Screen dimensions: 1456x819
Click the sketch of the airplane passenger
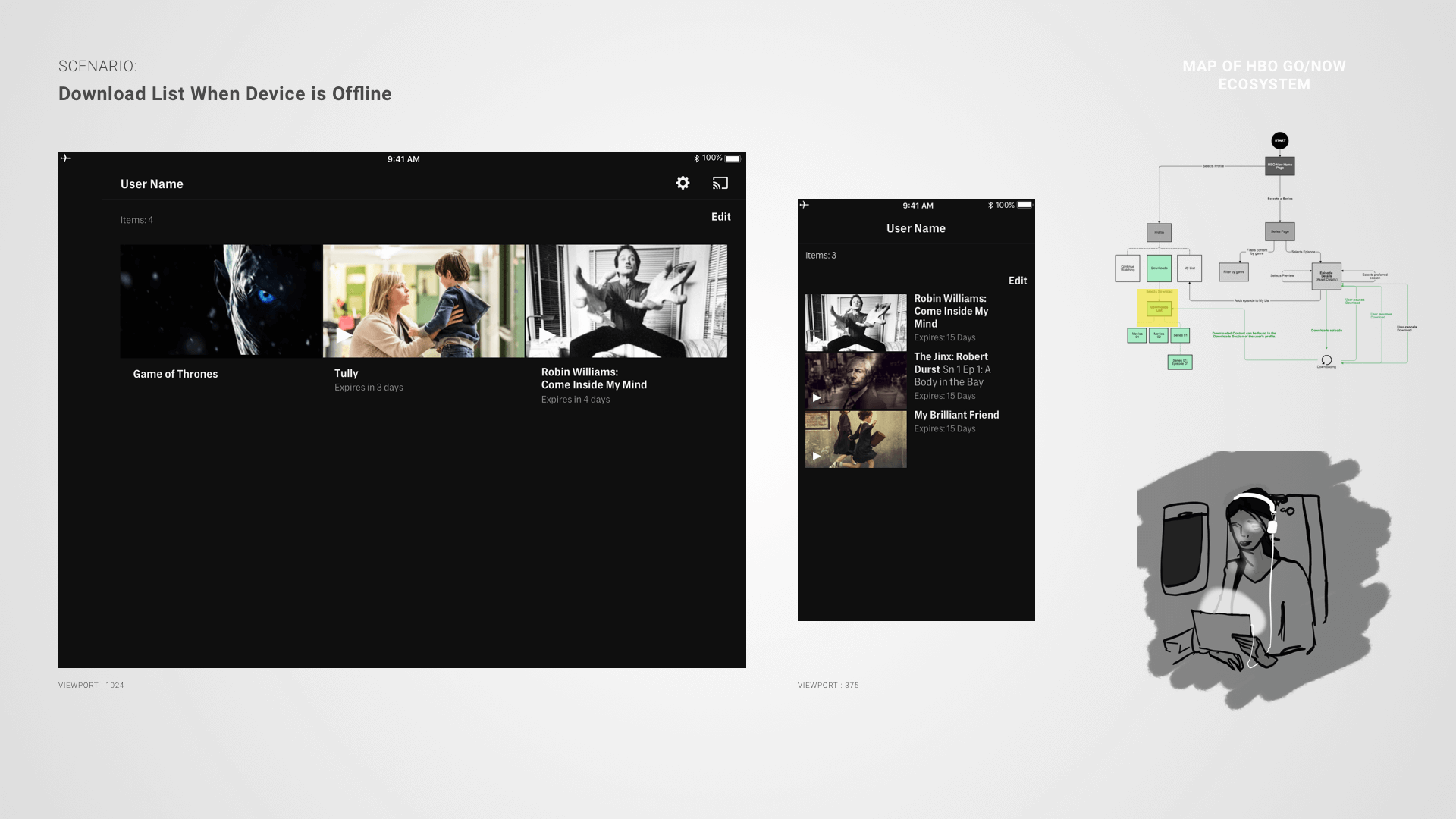(1265, 580)
